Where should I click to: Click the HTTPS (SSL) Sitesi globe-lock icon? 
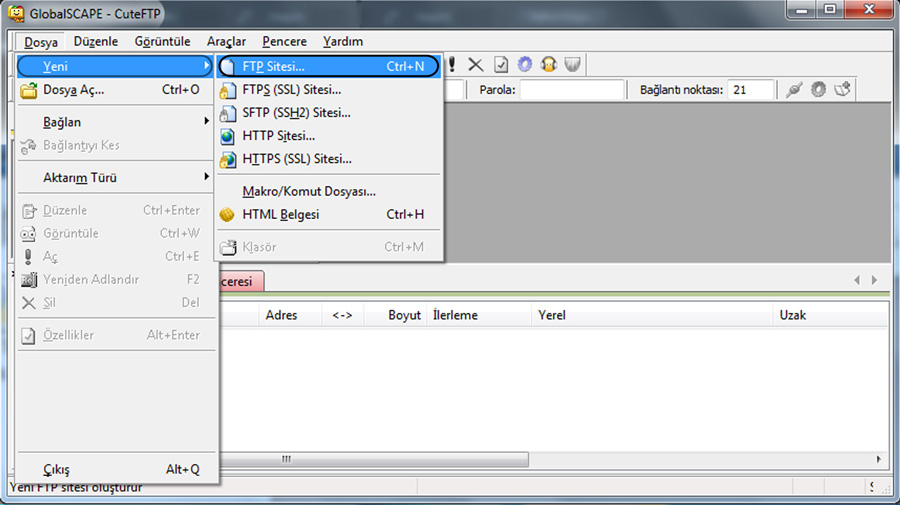point(228,160)
